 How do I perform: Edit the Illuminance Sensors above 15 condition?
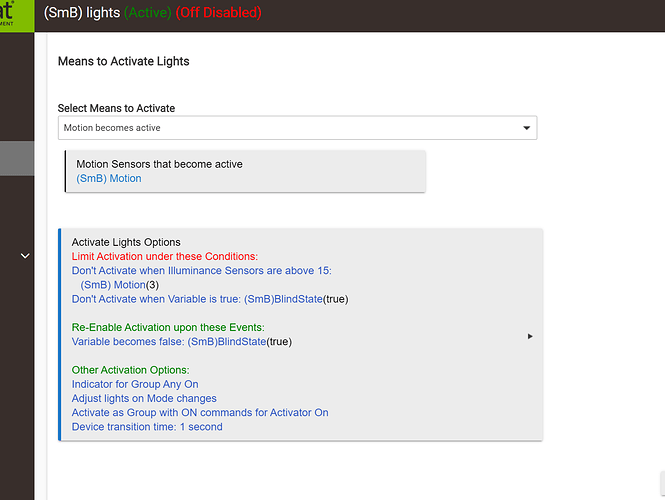pos(201,270)
